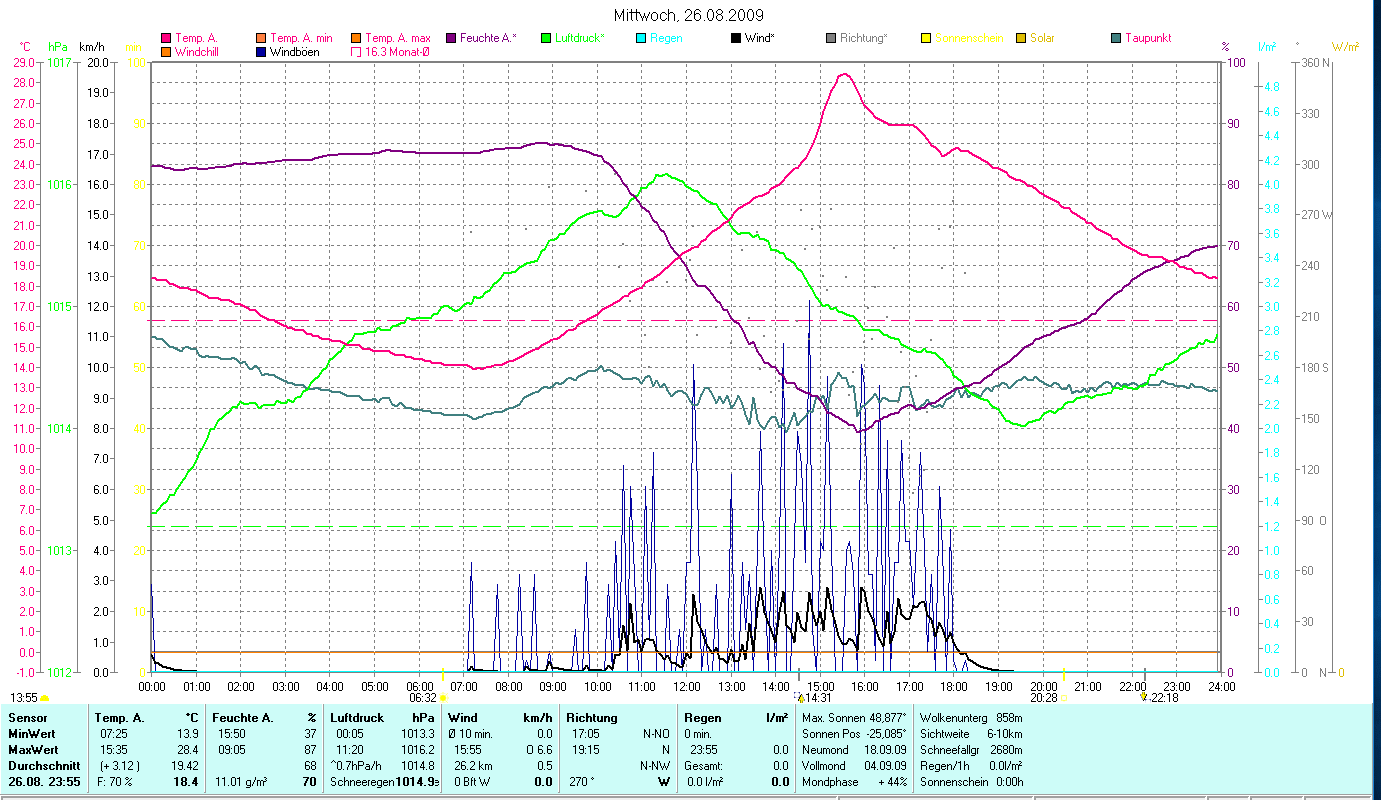This screenshot has height=800, width=1381.
Task: Click the 20:28 sunset time marker
Action: coord(1045,698)
